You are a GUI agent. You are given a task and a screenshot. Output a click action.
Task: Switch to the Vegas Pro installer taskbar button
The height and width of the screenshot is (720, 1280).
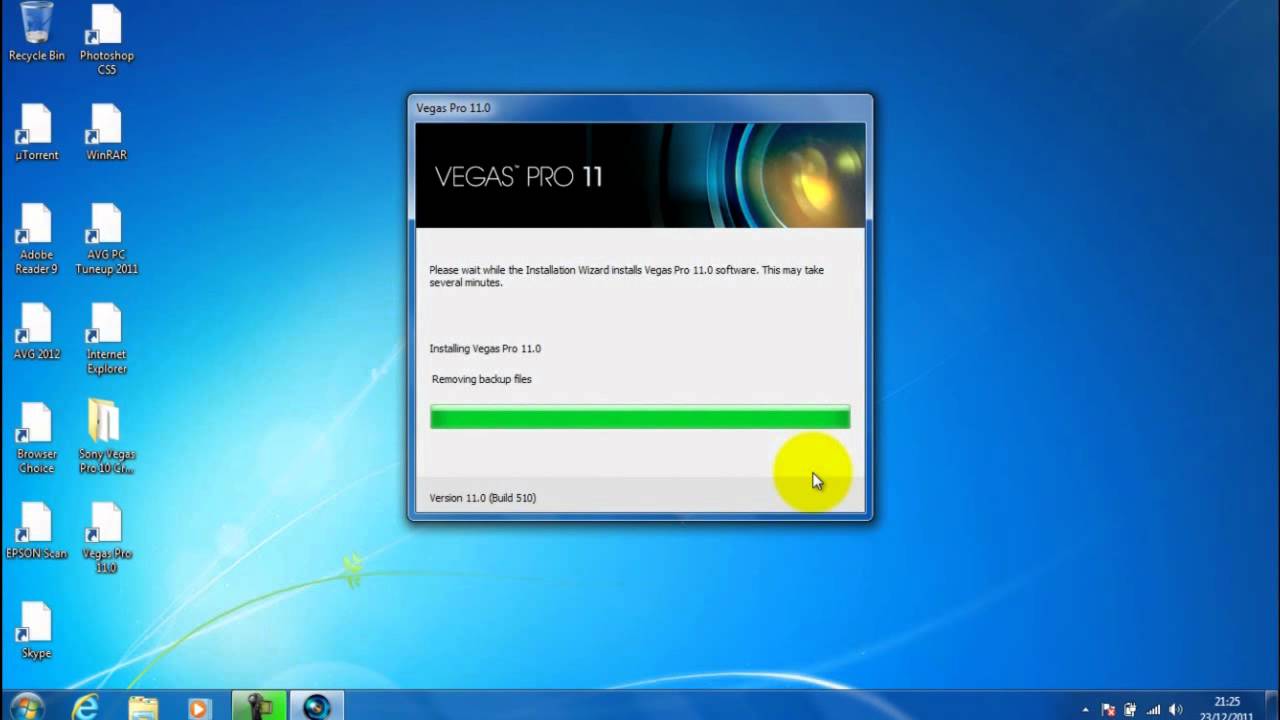pyautogui.click(x=317, y=706)
